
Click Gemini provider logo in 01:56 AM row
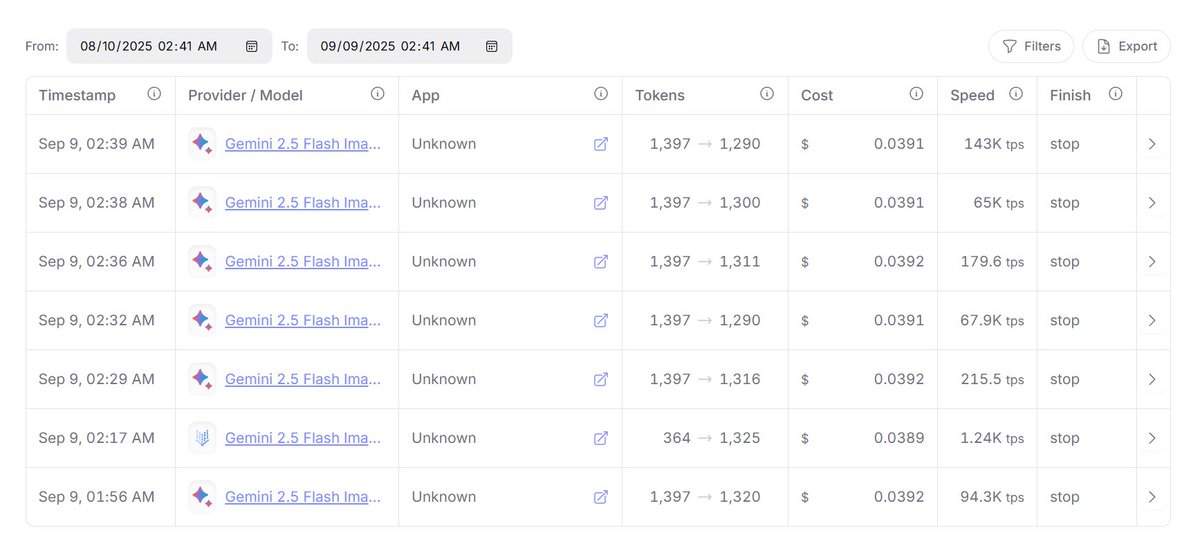(202, 497)
